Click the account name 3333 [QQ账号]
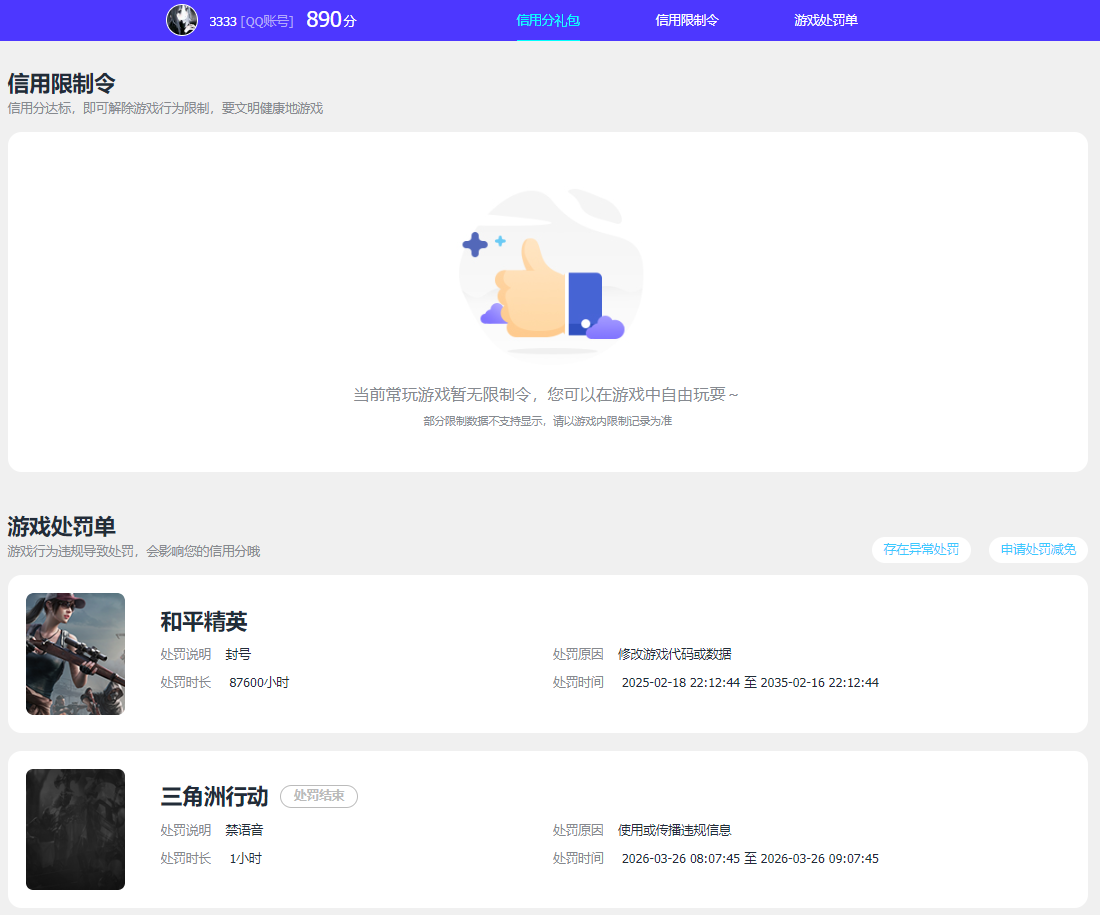Screen dimensions: 1100x915 251,22
